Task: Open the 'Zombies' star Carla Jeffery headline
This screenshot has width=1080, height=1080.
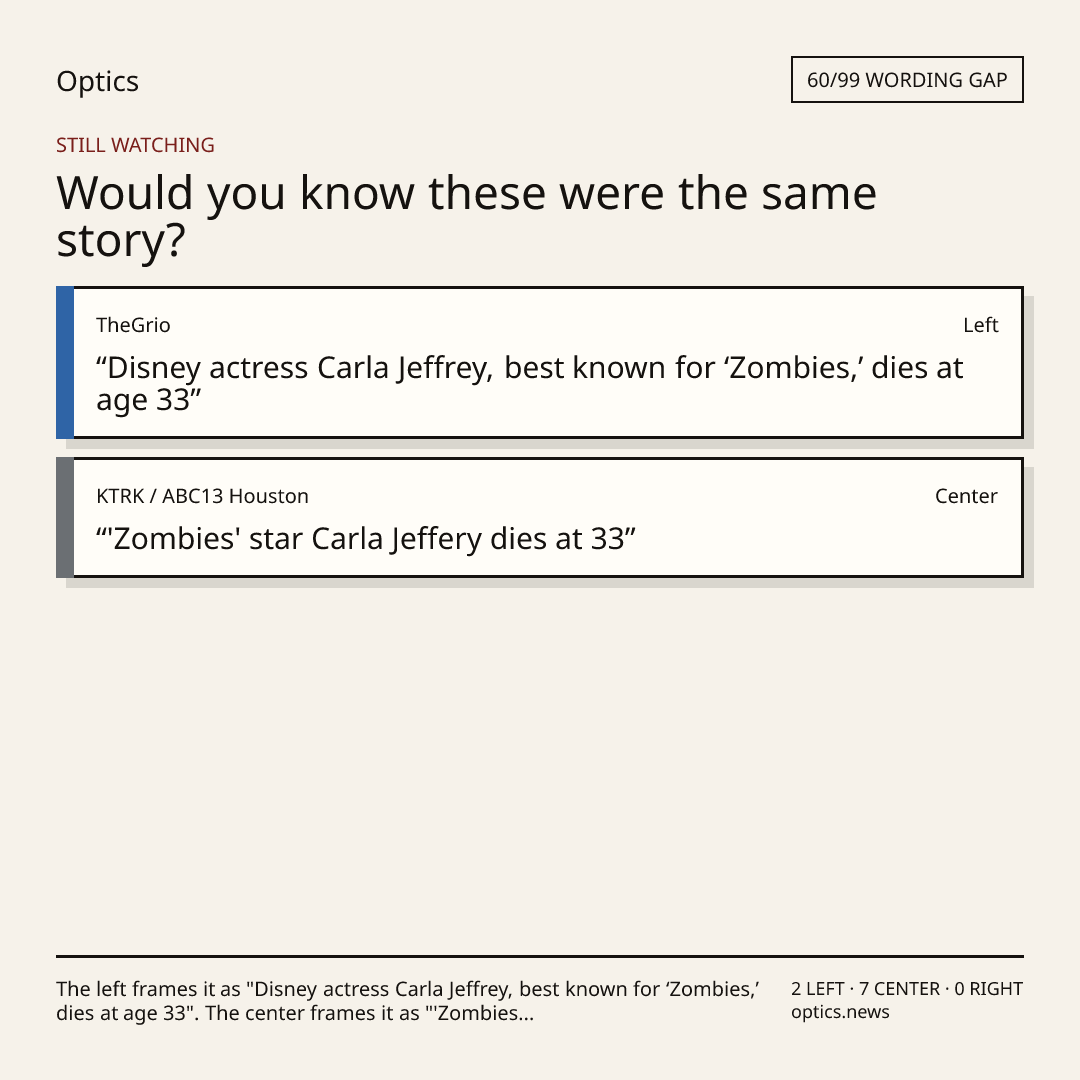Action: coord(366,539)
